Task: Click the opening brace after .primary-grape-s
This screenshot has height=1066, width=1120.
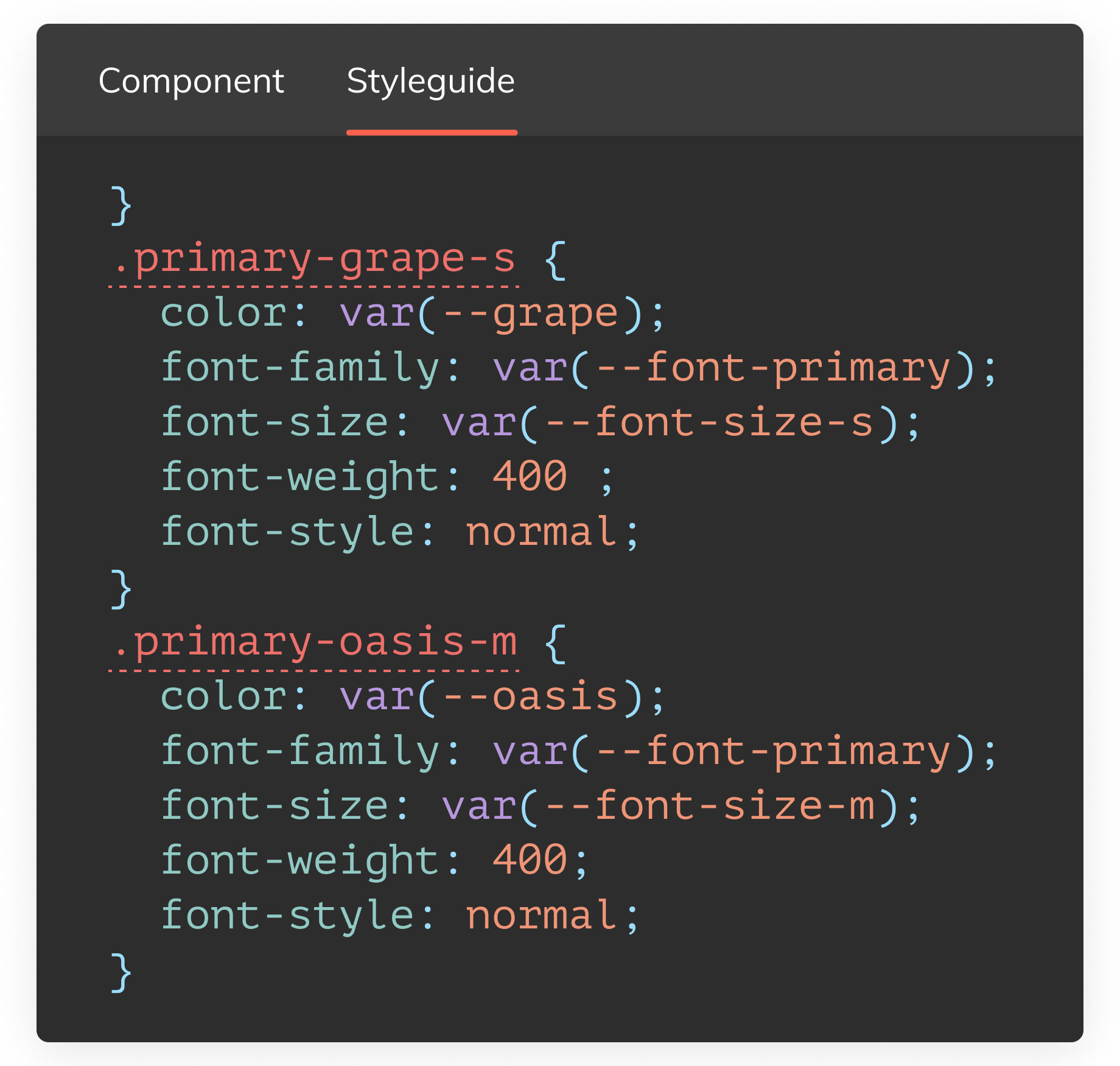Action: coord(555,260)
